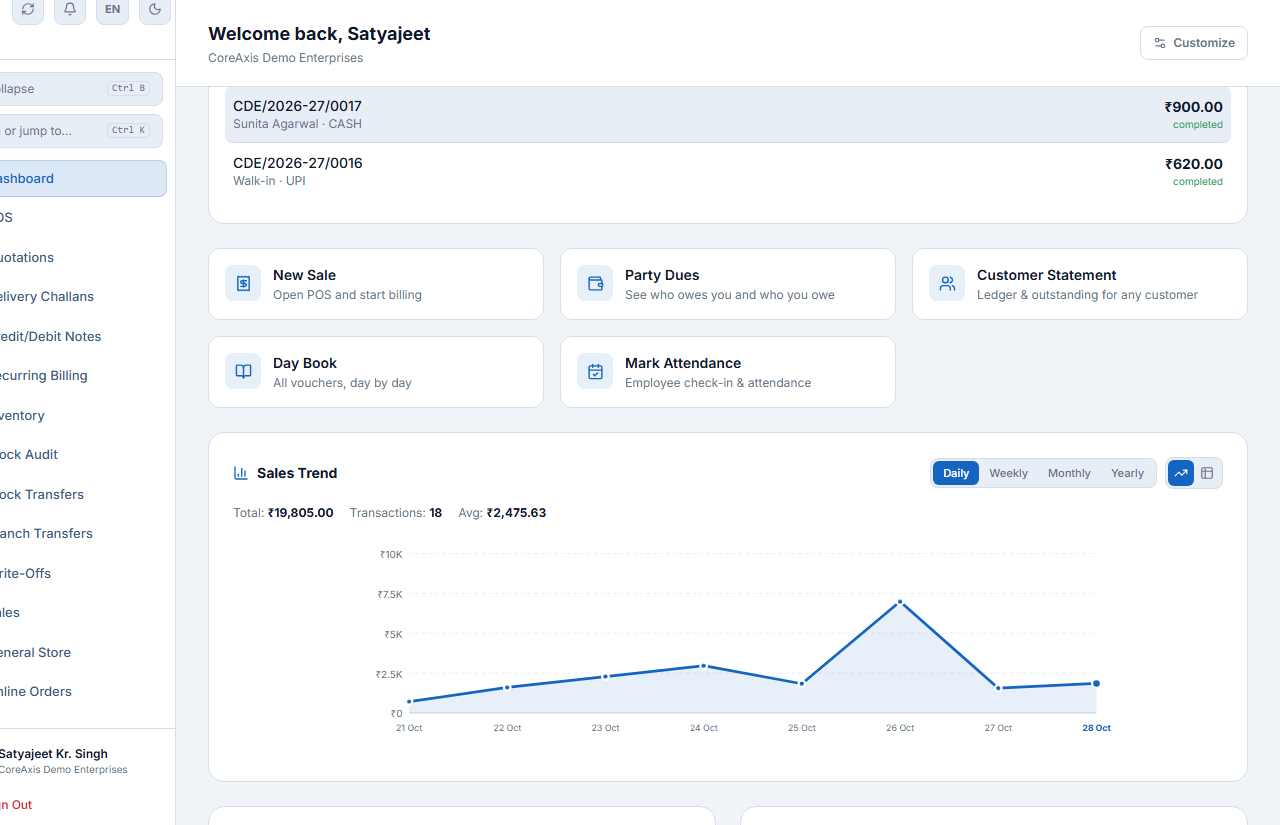Click the ₹900.00 amount for Sunita Agarwal

tap(1193, 107)
